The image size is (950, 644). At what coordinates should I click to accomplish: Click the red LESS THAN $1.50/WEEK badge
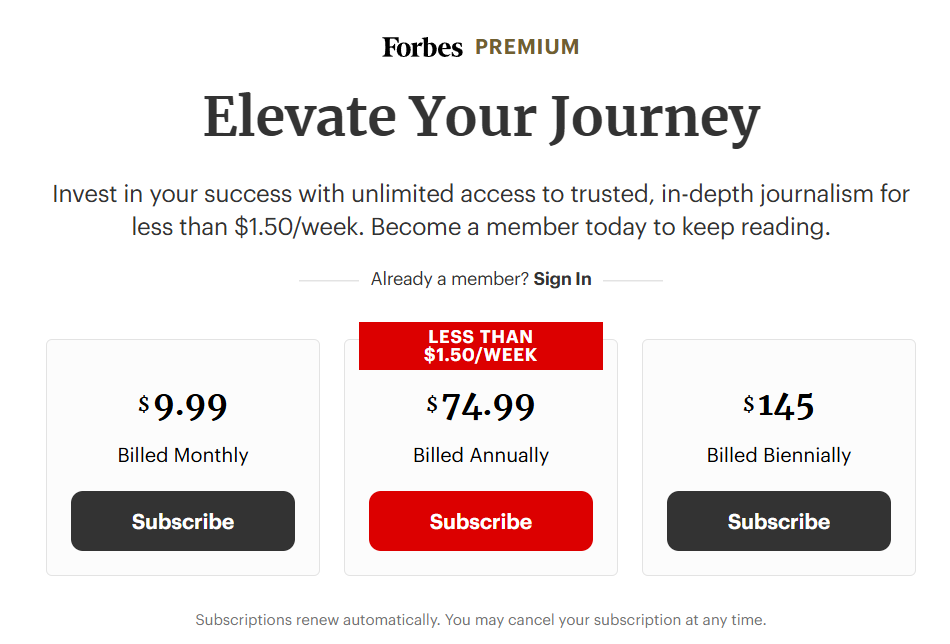tap(481, 346)
